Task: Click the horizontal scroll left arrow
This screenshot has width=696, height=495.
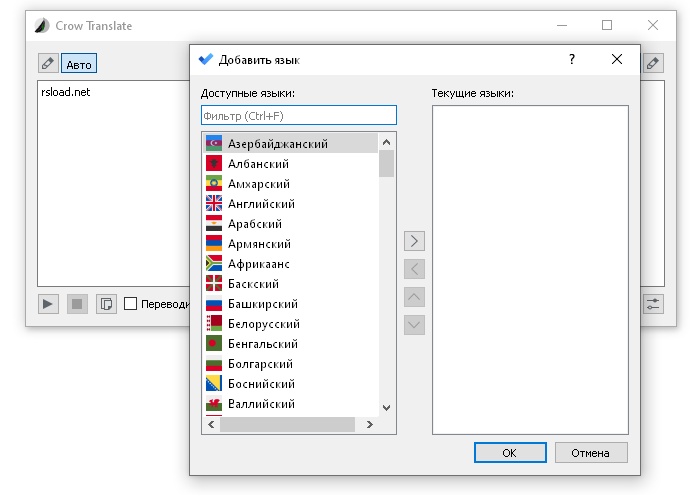Action: pyautogui.click(x=211, y=424)
